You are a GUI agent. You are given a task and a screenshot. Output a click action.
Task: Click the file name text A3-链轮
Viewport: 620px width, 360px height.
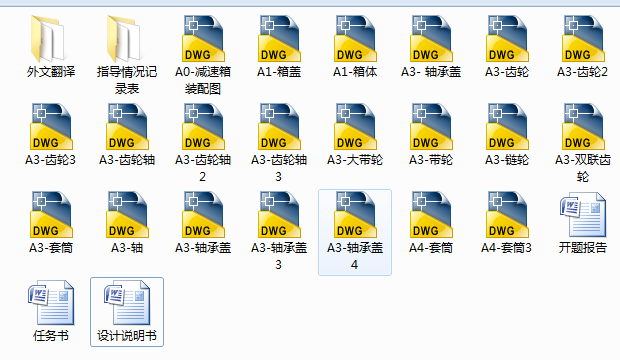(x=507, y=160)
